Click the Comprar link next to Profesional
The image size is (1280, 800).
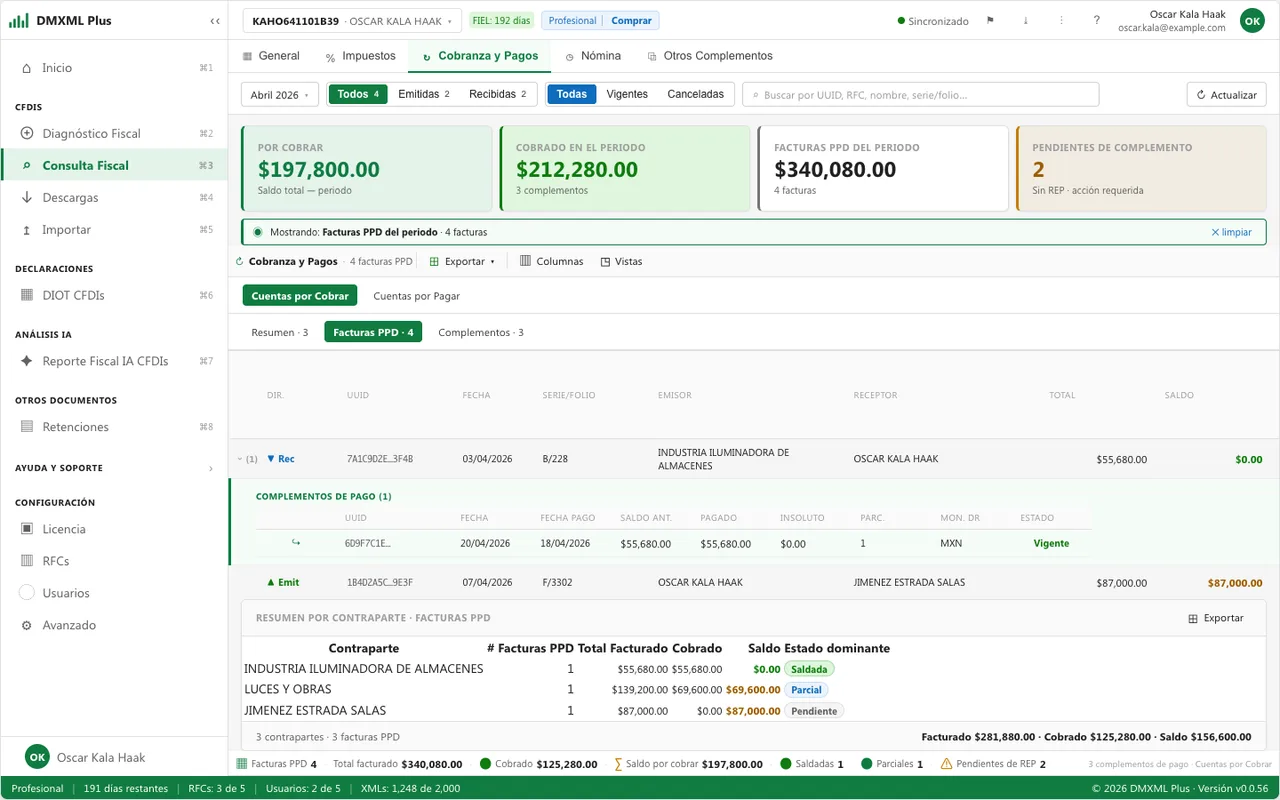pyautogui.click(x=631, y=20)
